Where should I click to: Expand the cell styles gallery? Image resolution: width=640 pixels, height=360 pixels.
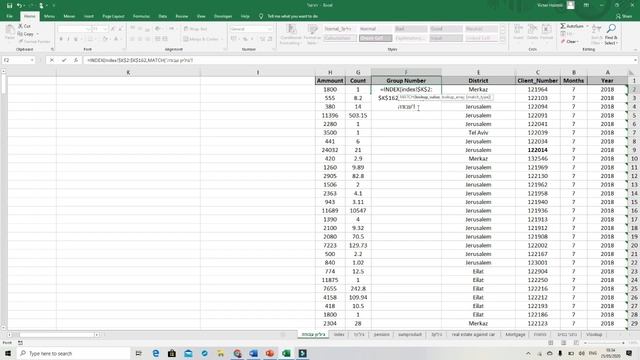(x=503, y=40)
